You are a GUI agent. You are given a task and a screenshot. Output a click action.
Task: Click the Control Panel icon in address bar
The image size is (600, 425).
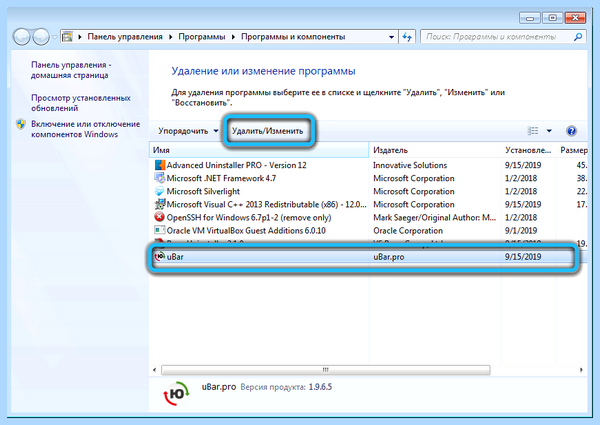[x=68, y=37]
